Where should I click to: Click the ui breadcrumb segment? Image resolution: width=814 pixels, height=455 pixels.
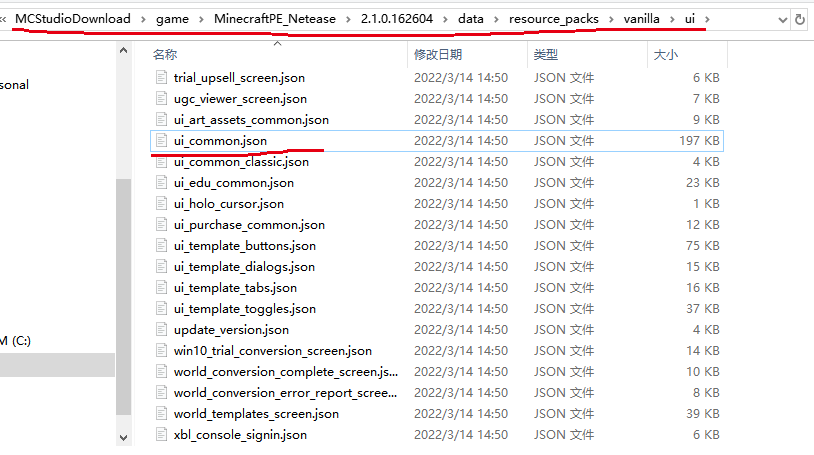click(689, 19)
